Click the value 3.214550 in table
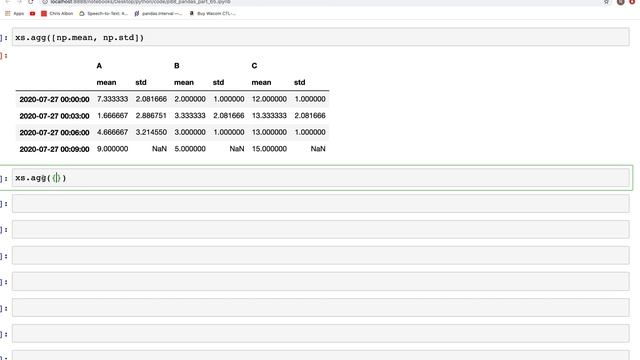Screen dimensions: 640x360 [x=151, y=132]
